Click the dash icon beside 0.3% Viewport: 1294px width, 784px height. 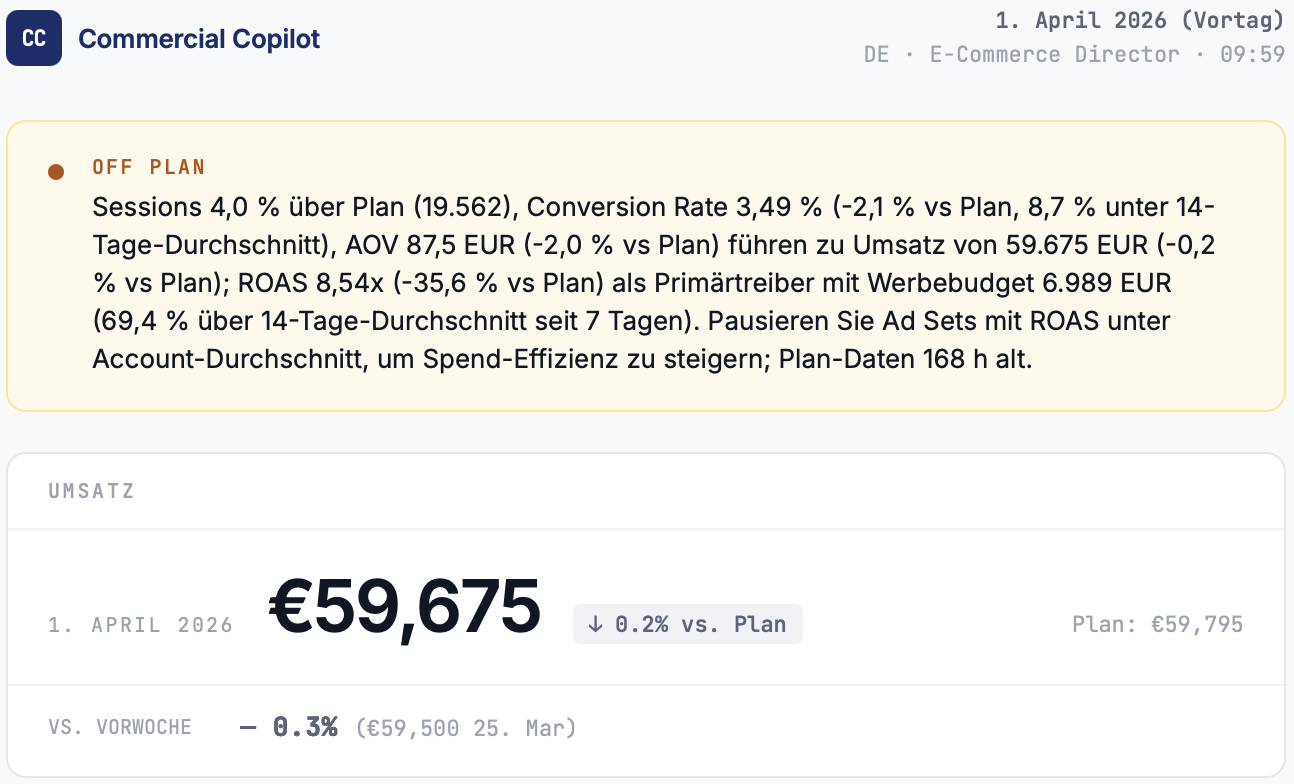click(x=248, y=727)
